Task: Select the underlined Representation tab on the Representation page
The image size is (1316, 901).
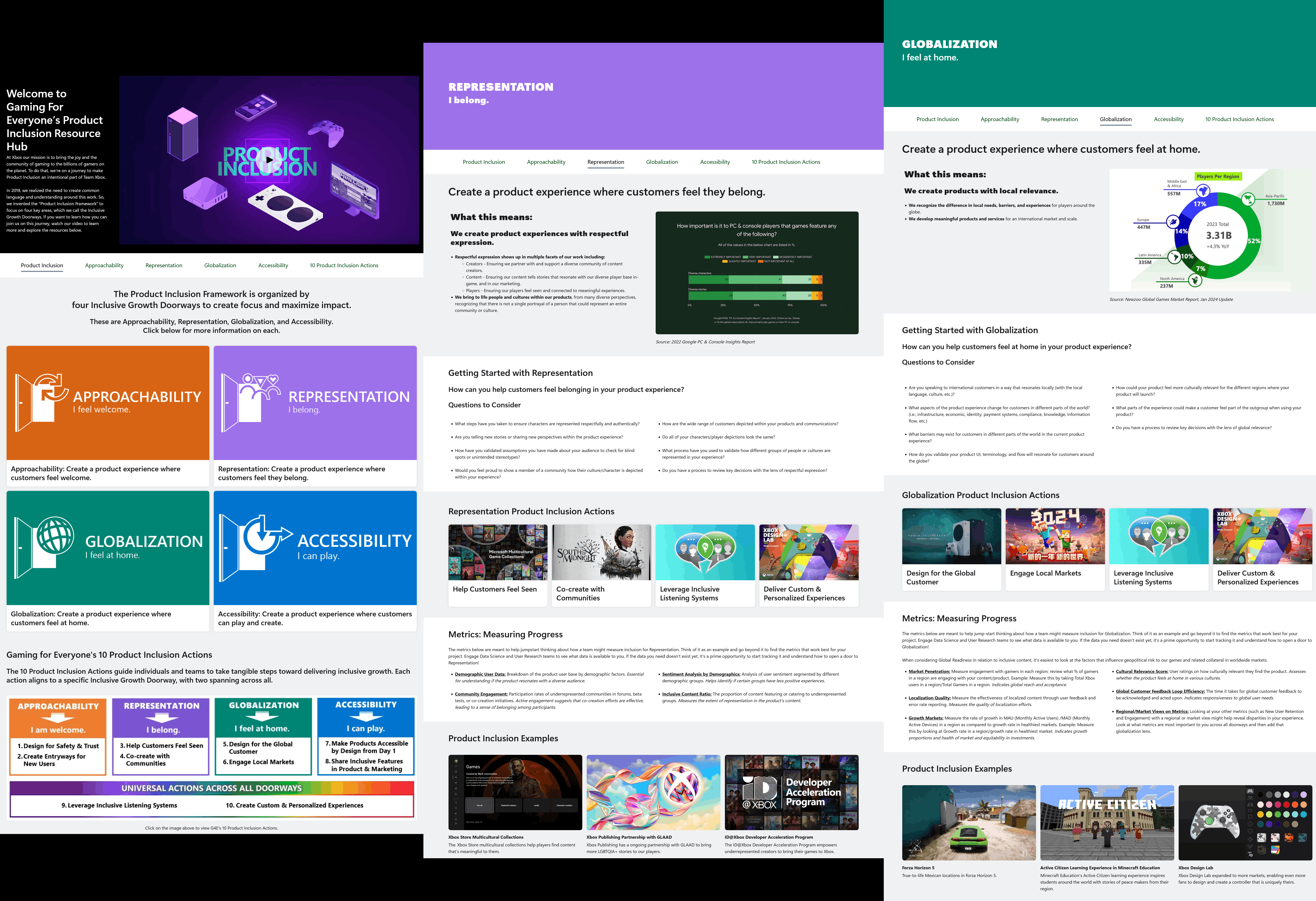Action: [606, 162]
